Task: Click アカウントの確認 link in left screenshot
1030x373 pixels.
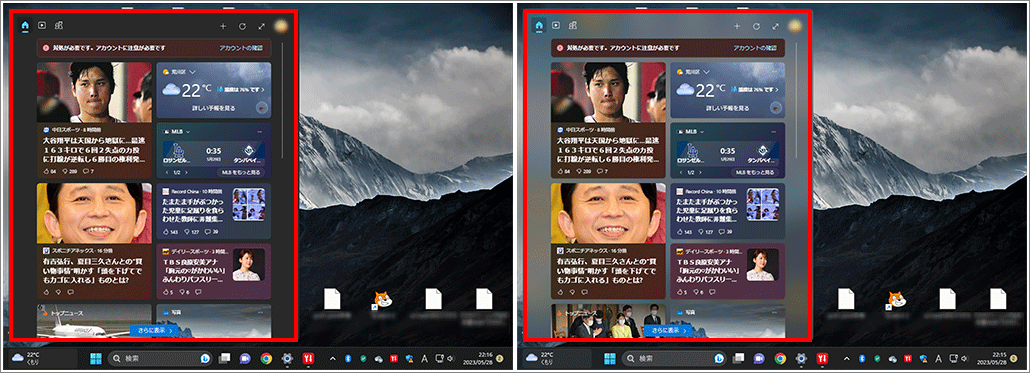Action: pyautogui.click(x=241, y=48)
